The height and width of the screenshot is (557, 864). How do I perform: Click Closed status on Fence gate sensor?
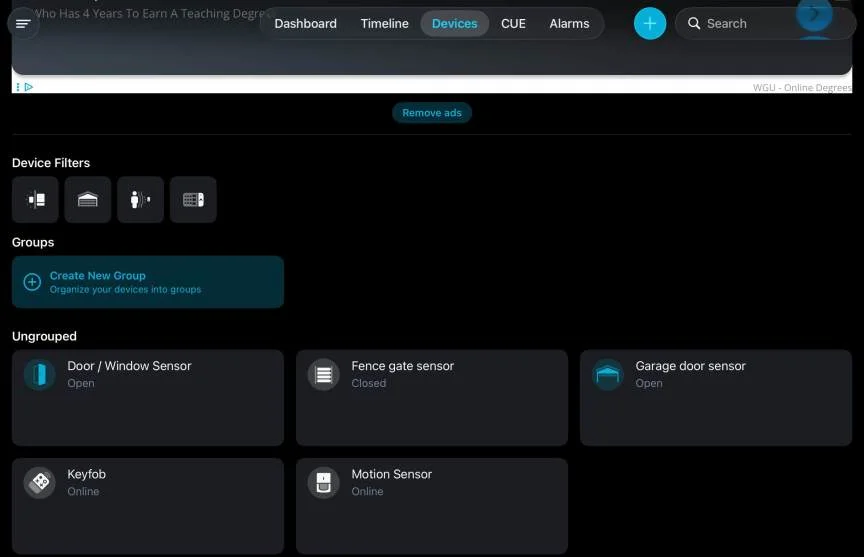(369, 383)
